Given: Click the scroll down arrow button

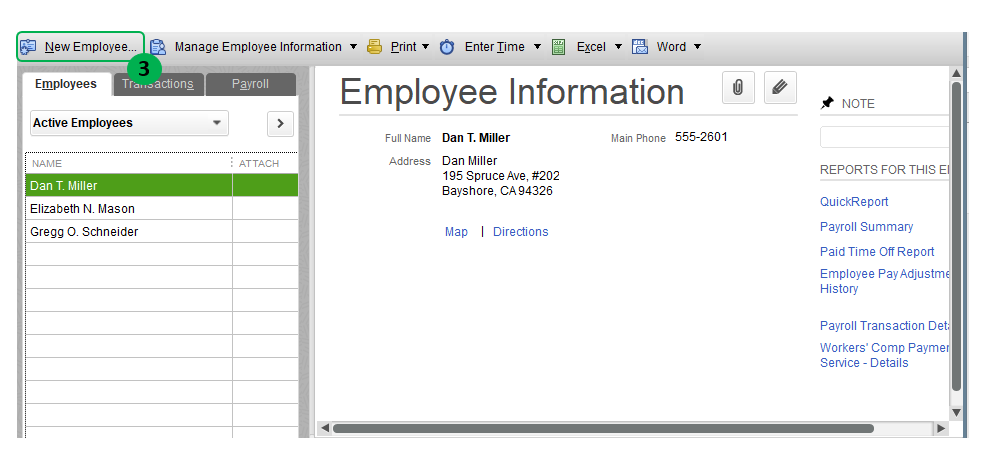Looking at the screenshot, I should (956, 412).
